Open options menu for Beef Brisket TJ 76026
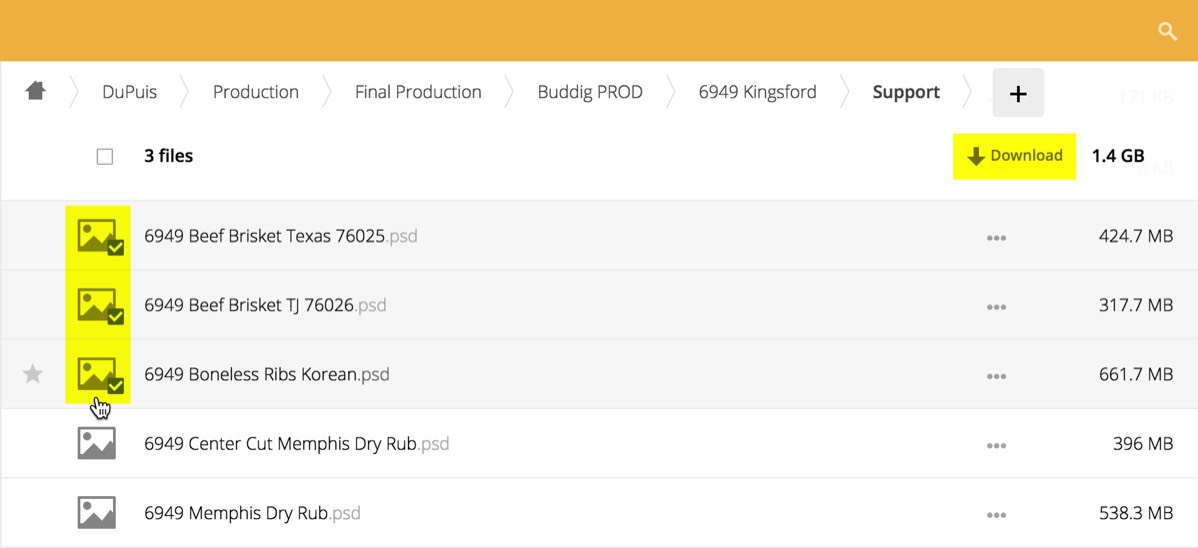This screenshot has width=1198, height=548. 996,307
